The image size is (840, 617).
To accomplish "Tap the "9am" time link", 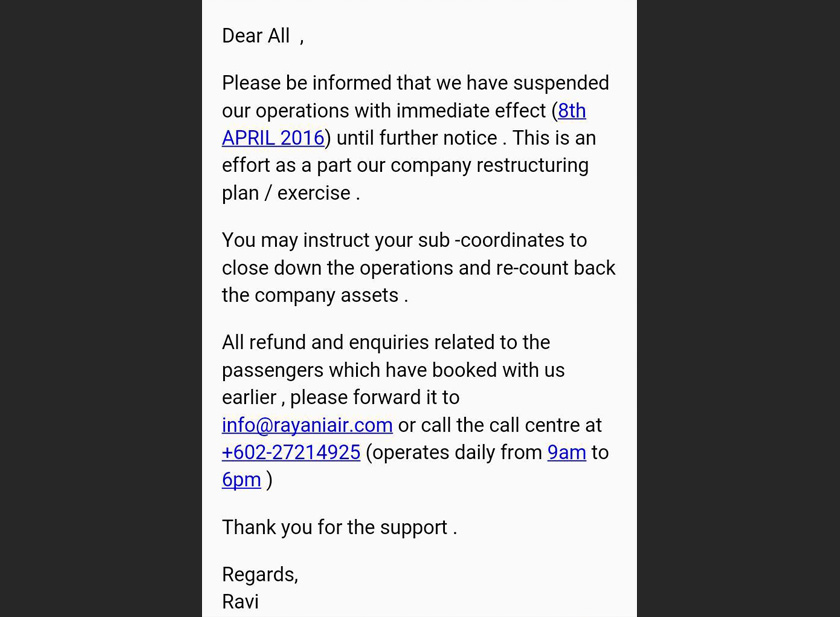I will click(x=566, y=452).
